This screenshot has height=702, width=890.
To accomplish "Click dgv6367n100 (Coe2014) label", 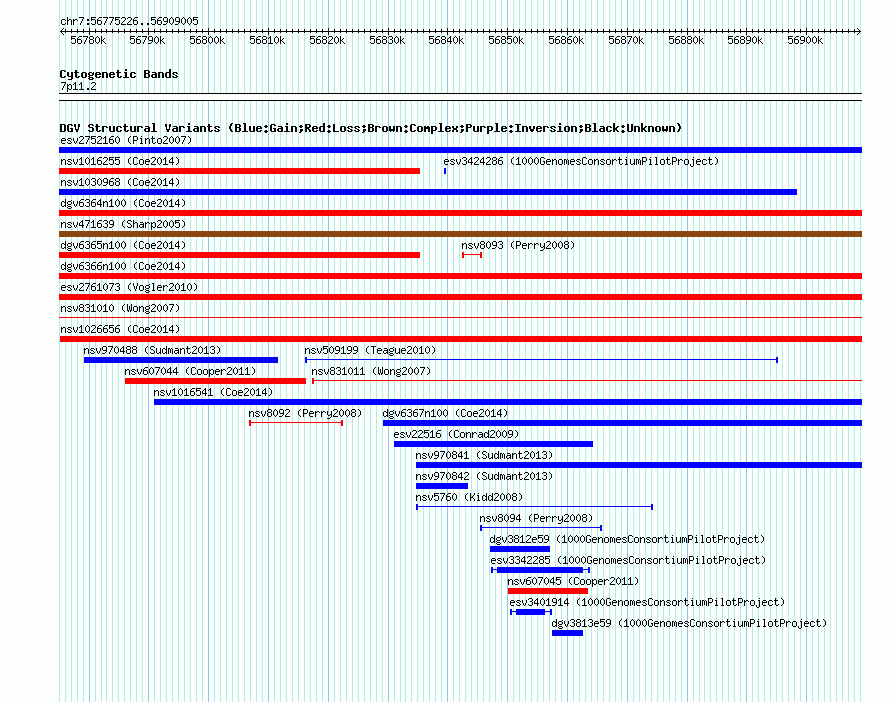I will click(445, 413).
